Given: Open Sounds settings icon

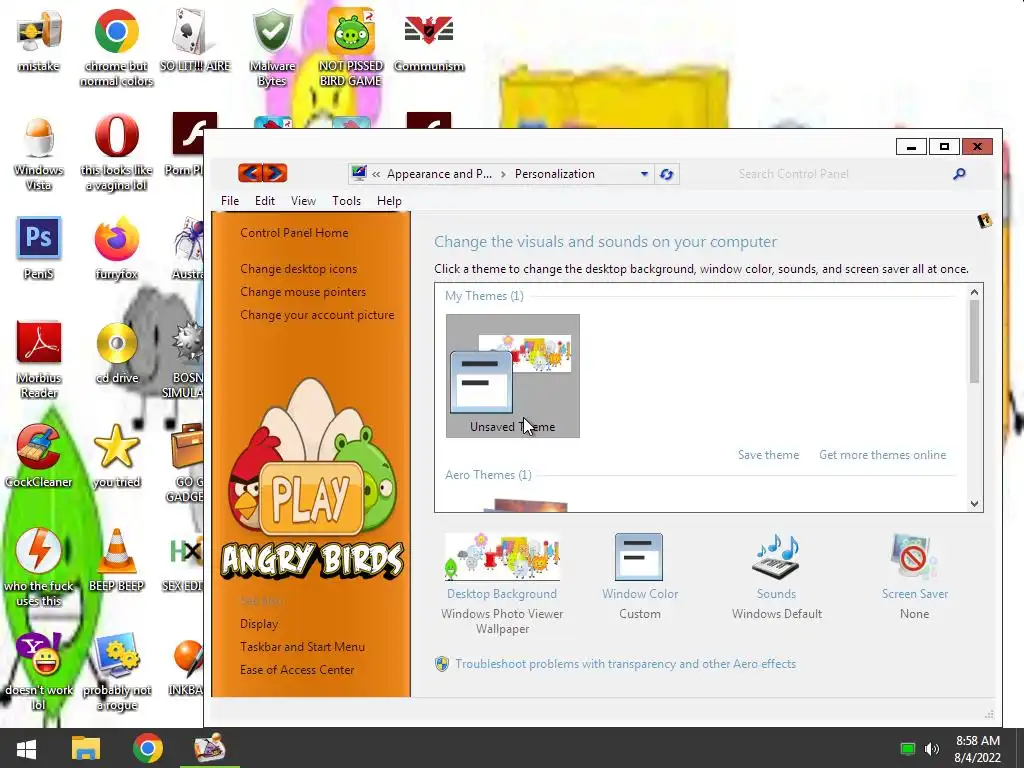Looking at the screenshot, I should [x=776, y=557].
